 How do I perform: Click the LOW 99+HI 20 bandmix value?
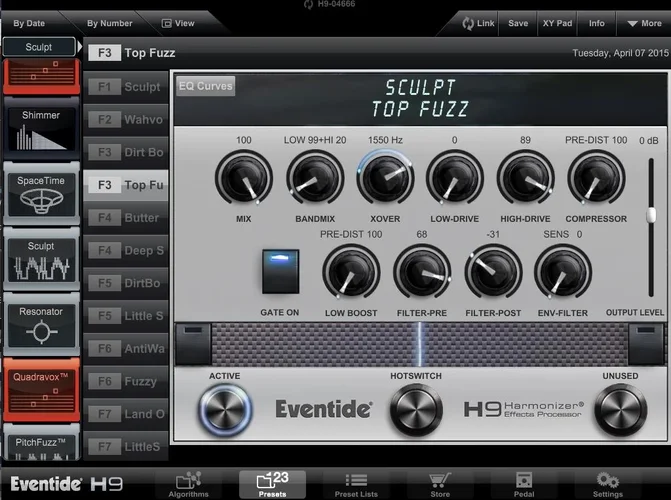(315, 140)
